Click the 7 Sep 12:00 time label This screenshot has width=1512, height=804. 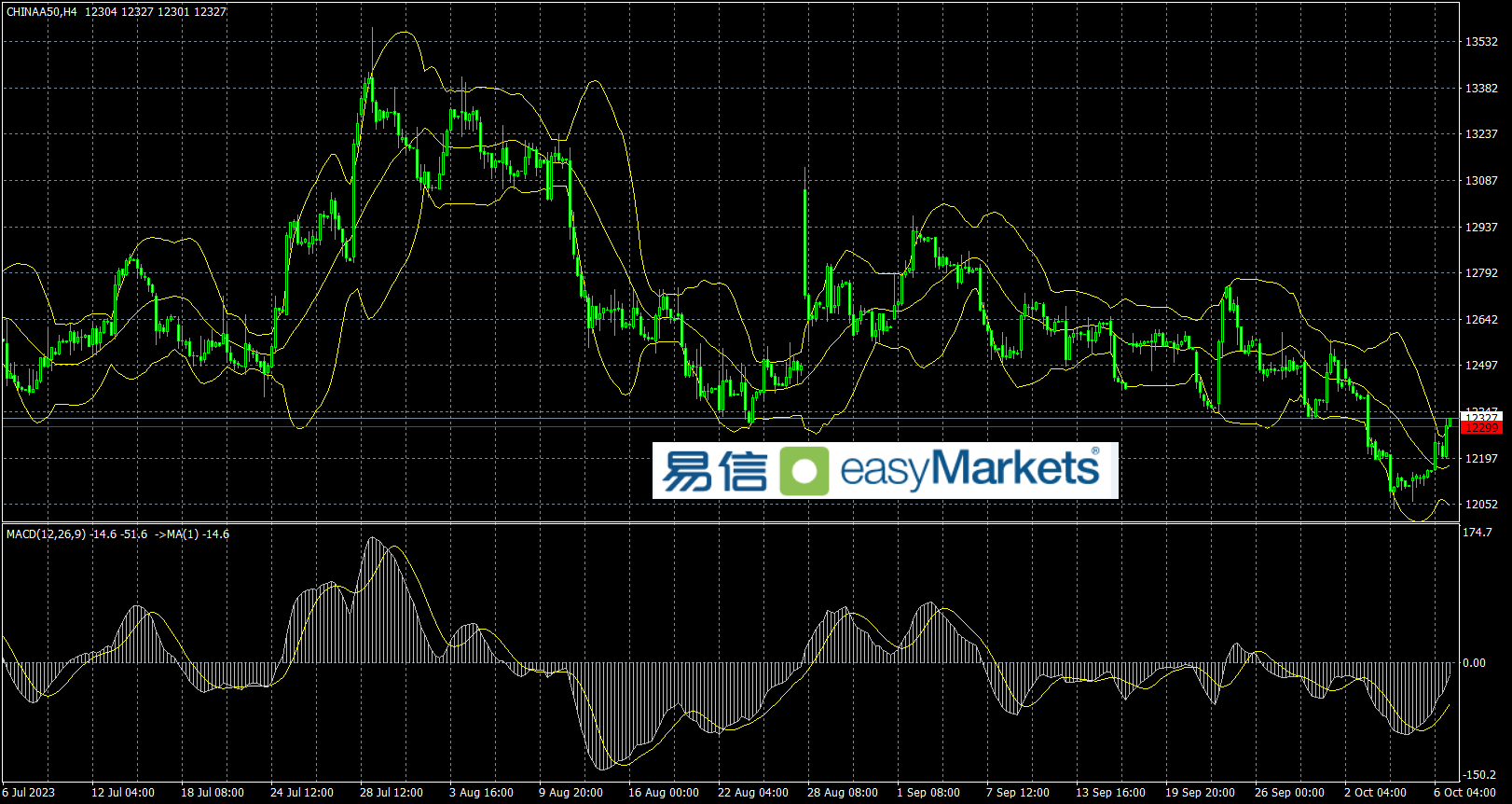1018,793
